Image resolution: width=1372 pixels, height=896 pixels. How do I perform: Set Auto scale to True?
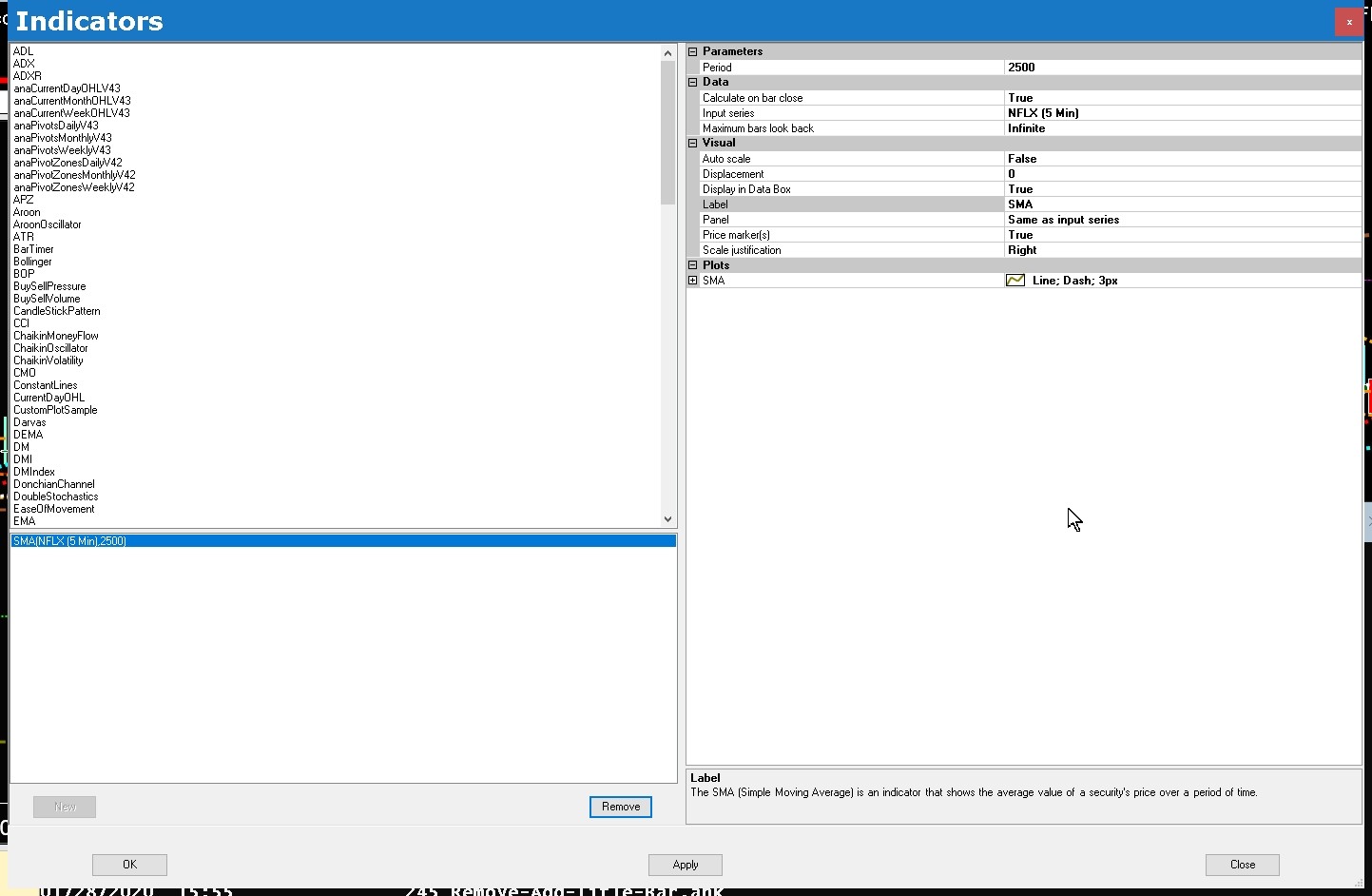[1179, 158]
